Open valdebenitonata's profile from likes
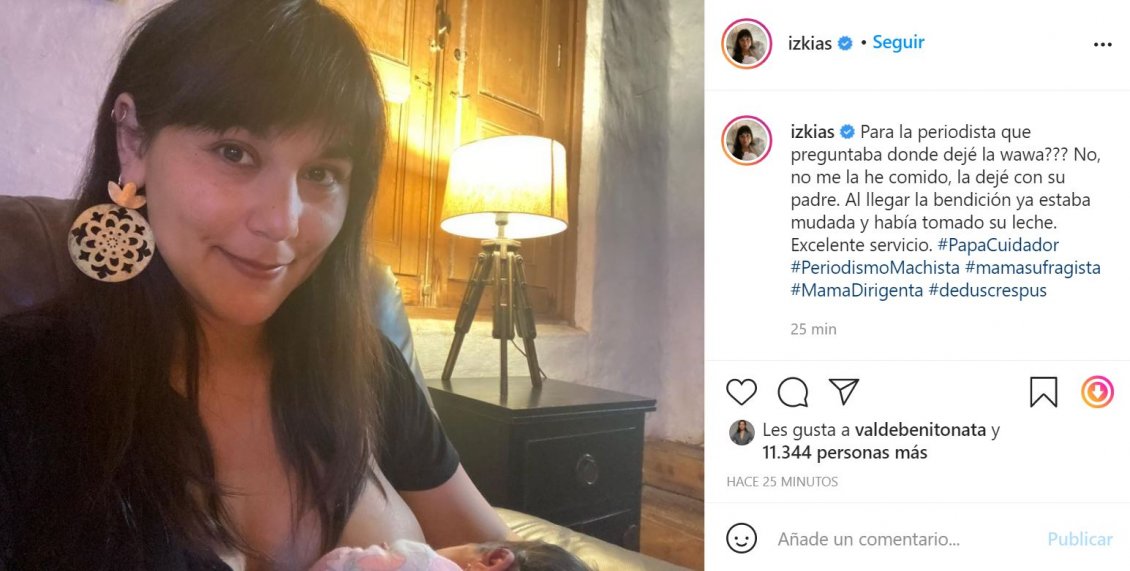The width and height of the screenshot is (1130, 571). click(x=920, y=430)
